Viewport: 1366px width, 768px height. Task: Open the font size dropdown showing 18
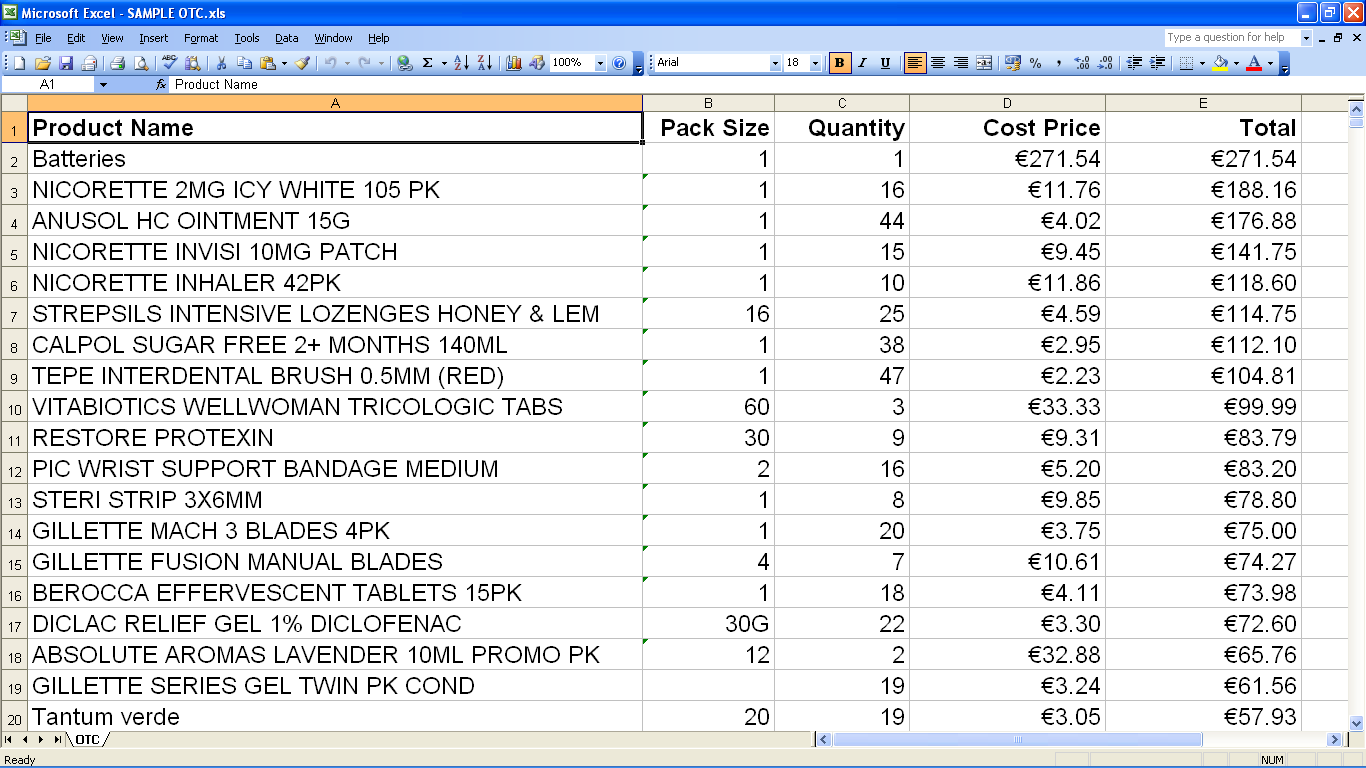coord(815,63)
